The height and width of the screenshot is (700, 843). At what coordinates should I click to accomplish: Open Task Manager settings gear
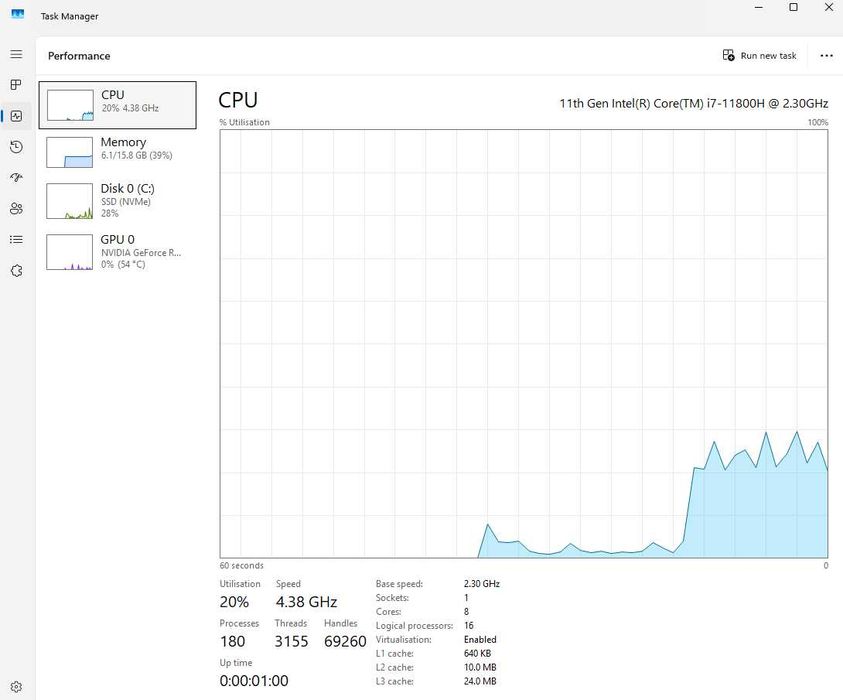[16, 687]
